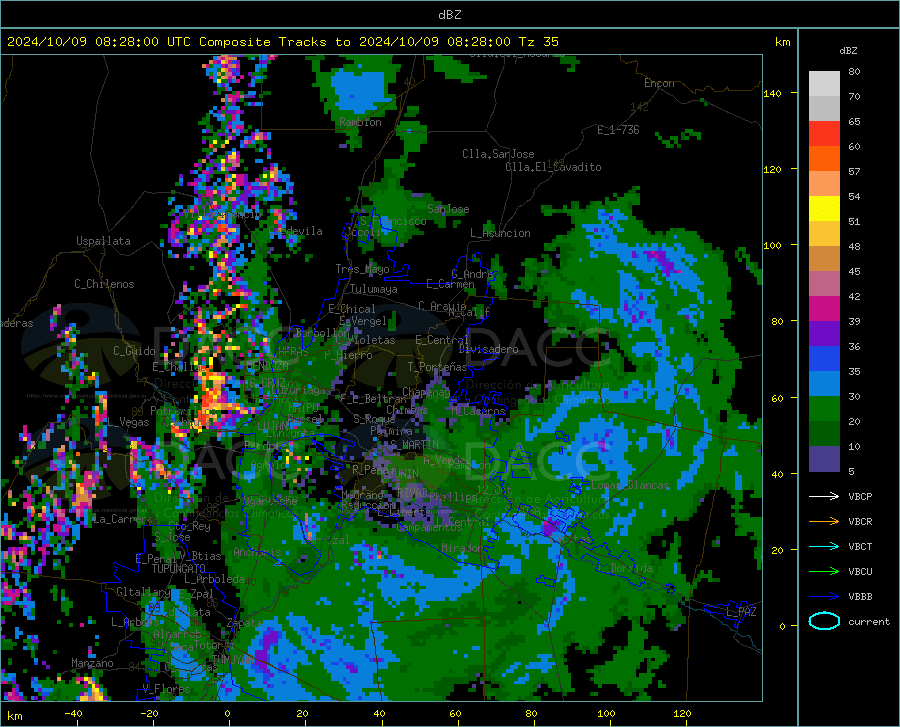The height and width of the screenshot is (727, 900).
Task: Click the Ramblon label on the map
Action: 360,122
